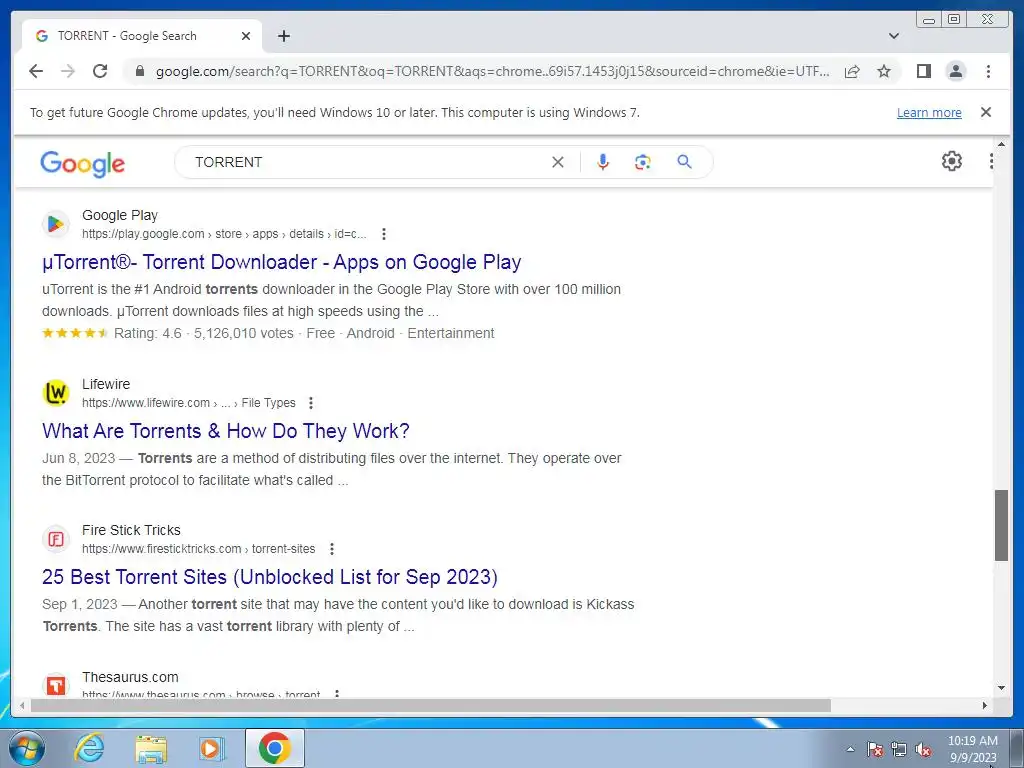Open µTorrent Torrent Downloader Google Play link

click(x=281, y=262)
